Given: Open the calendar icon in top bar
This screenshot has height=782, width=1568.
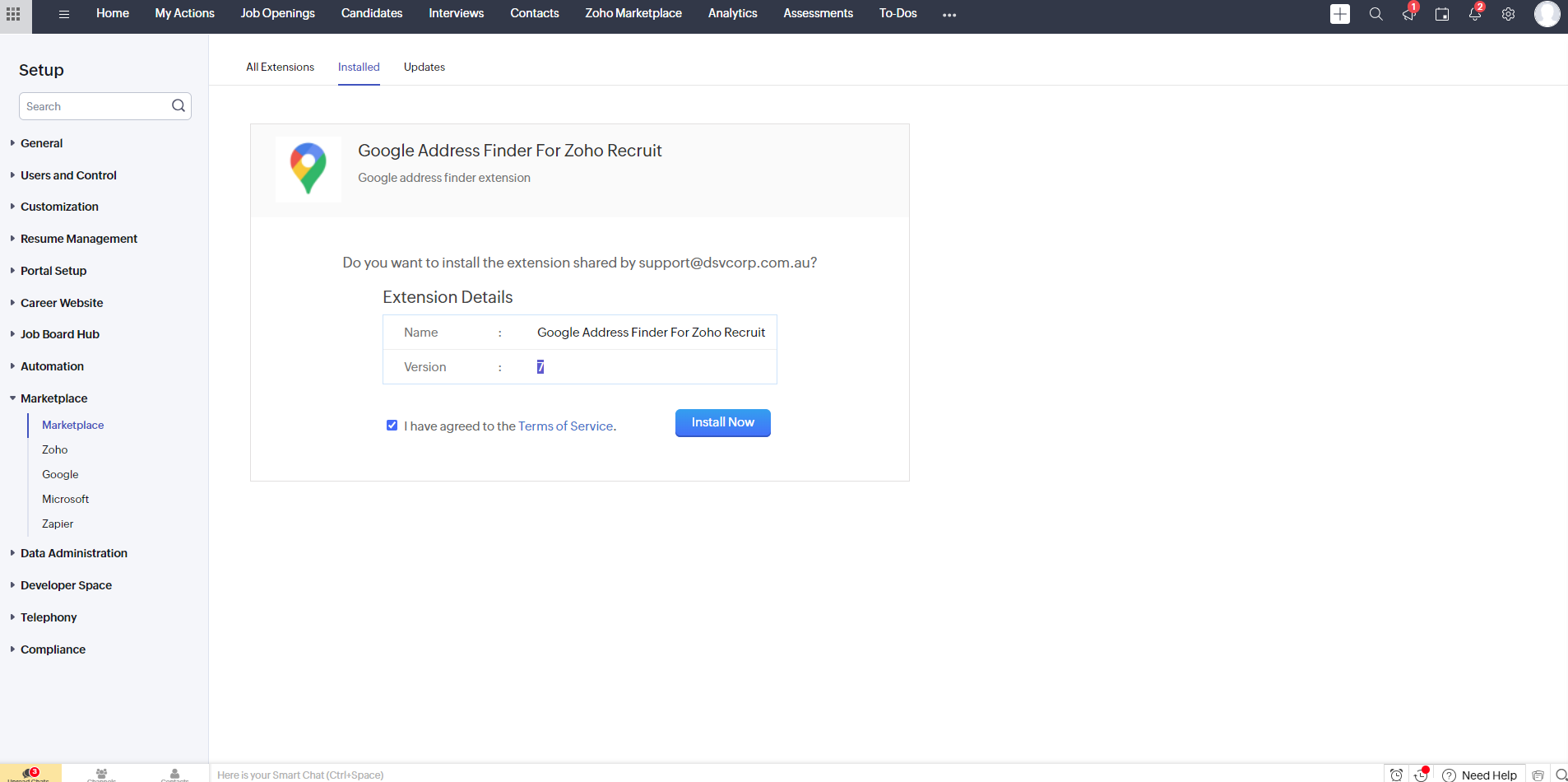Looking at the screenshot, I should point(1442,14).
